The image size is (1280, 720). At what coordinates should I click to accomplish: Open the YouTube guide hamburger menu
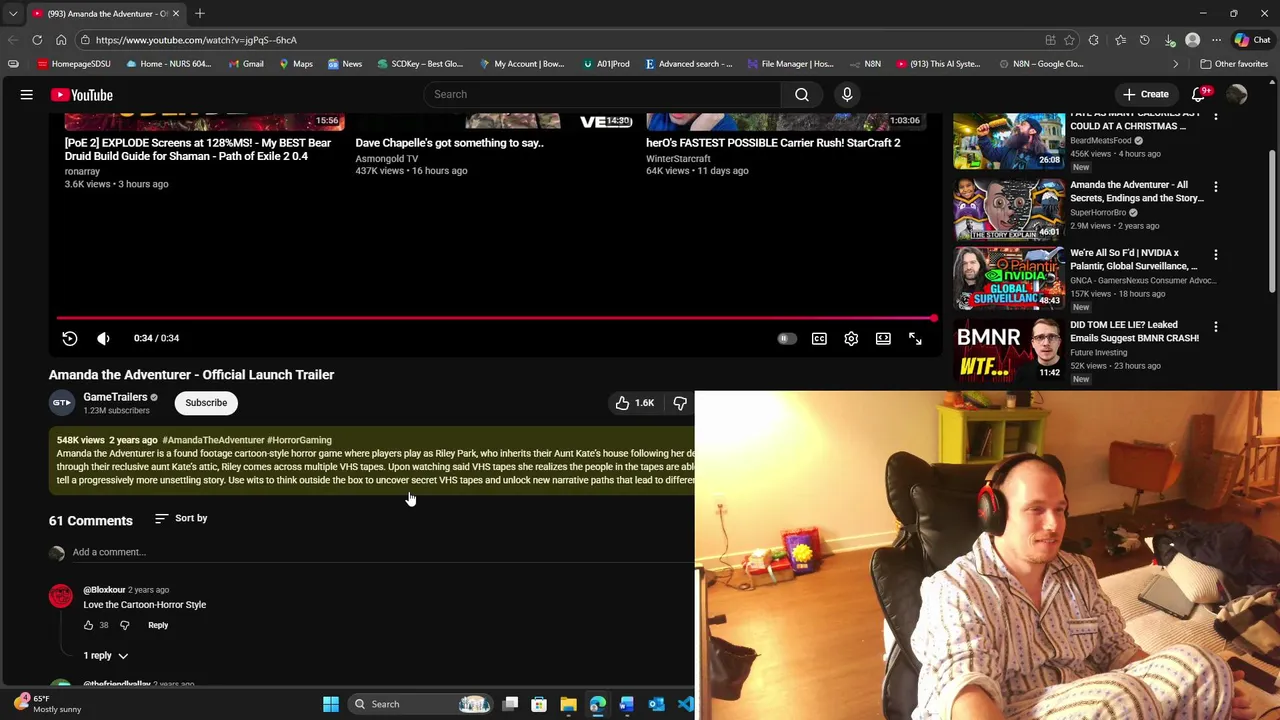click(x=27, y=95)
